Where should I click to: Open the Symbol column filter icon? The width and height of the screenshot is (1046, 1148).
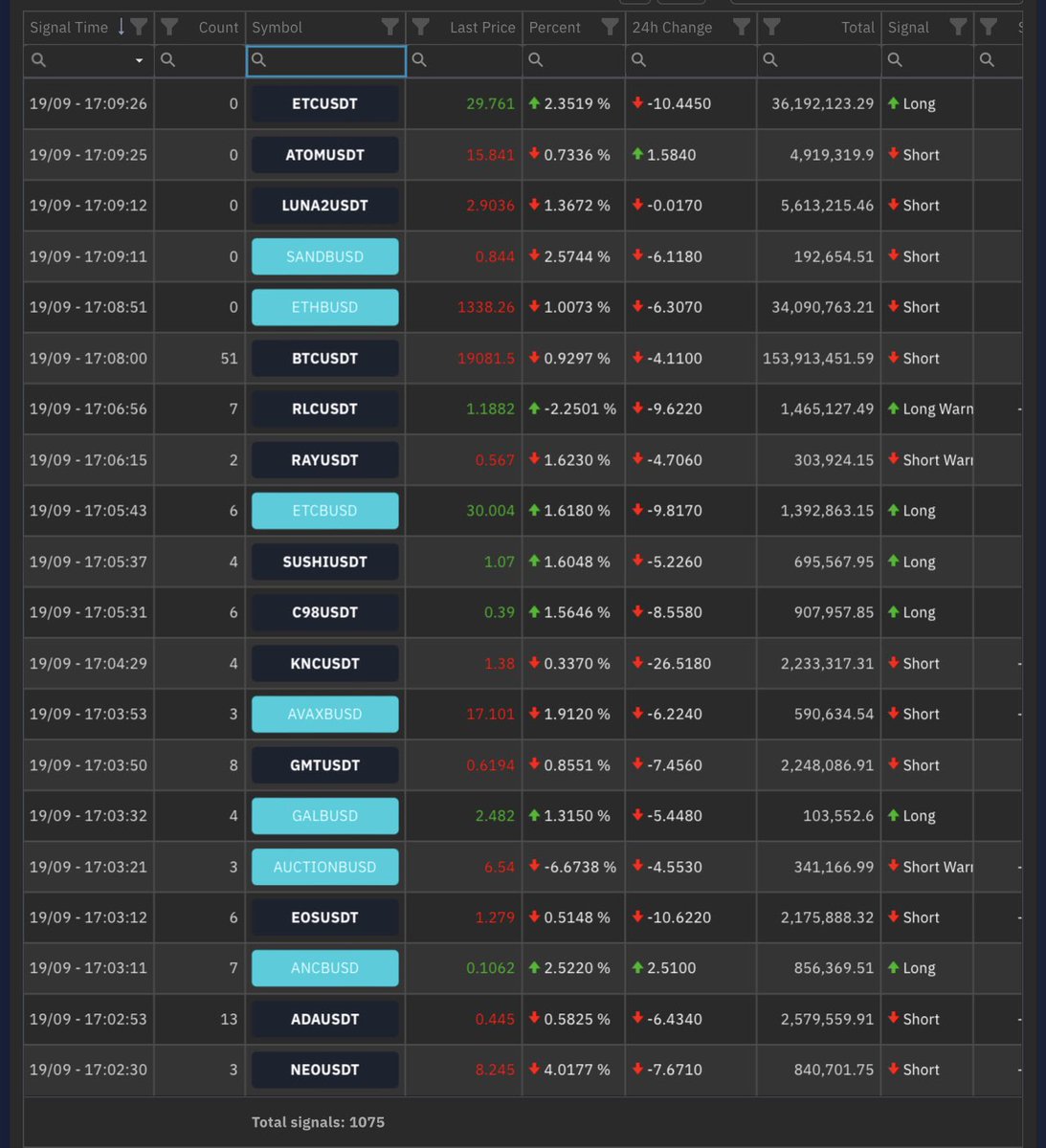point(389,27)
